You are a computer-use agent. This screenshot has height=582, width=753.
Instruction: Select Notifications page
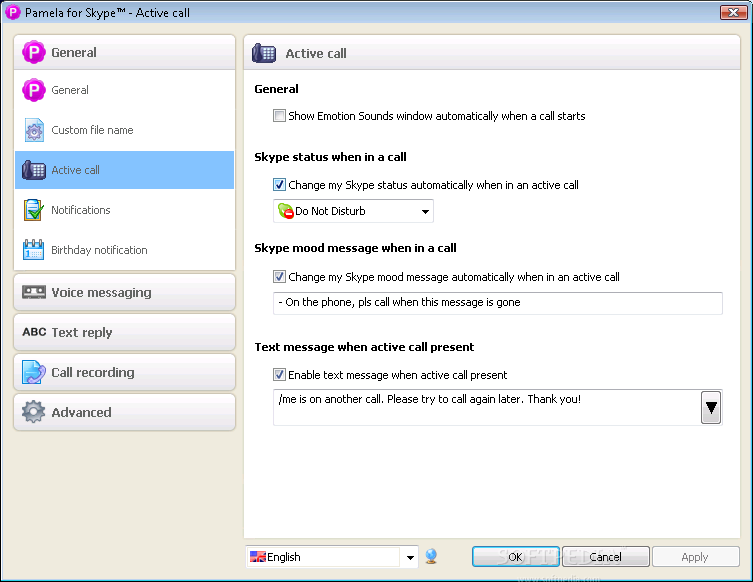pos(125,210)
